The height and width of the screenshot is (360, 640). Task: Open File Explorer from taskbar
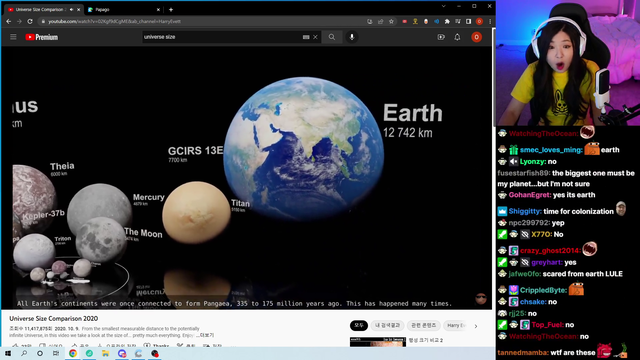tap(105, 353)
